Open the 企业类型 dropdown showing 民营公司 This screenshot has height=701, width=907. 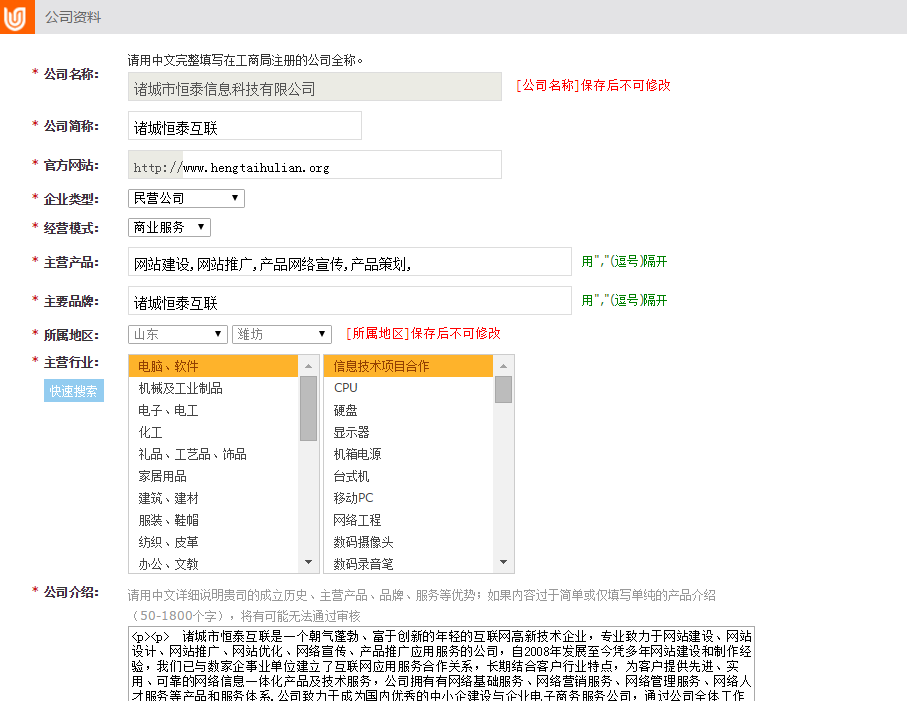click(x=186, y=199)
